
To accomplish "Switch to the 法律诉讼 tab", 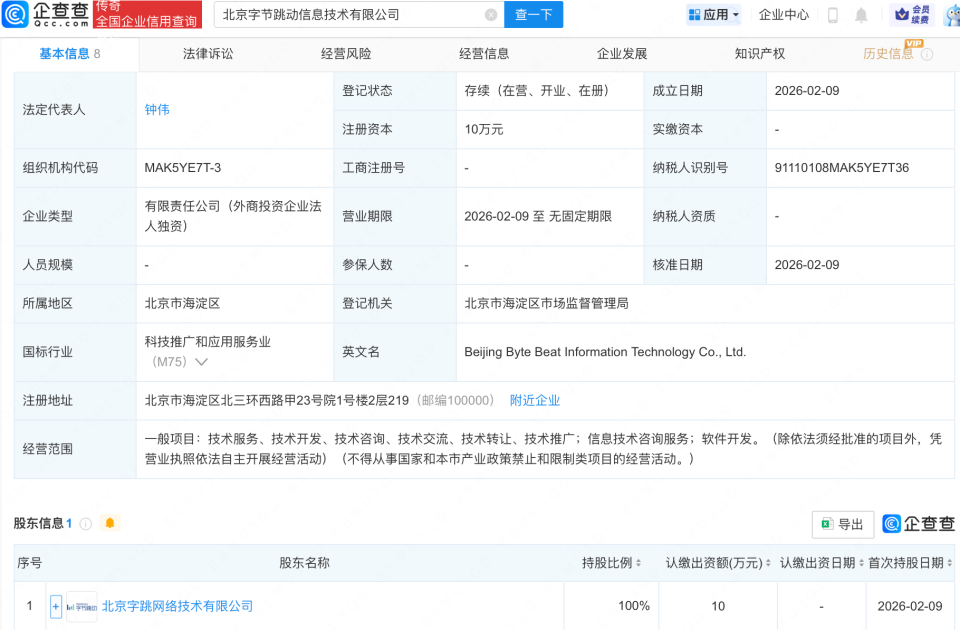I will click(207, 53).
